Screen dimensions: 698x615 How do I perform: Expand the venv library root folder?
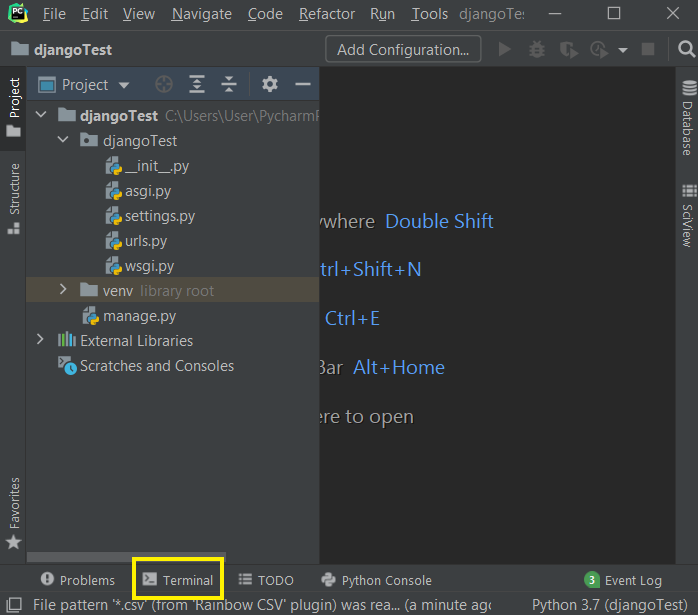pos(63,290)
